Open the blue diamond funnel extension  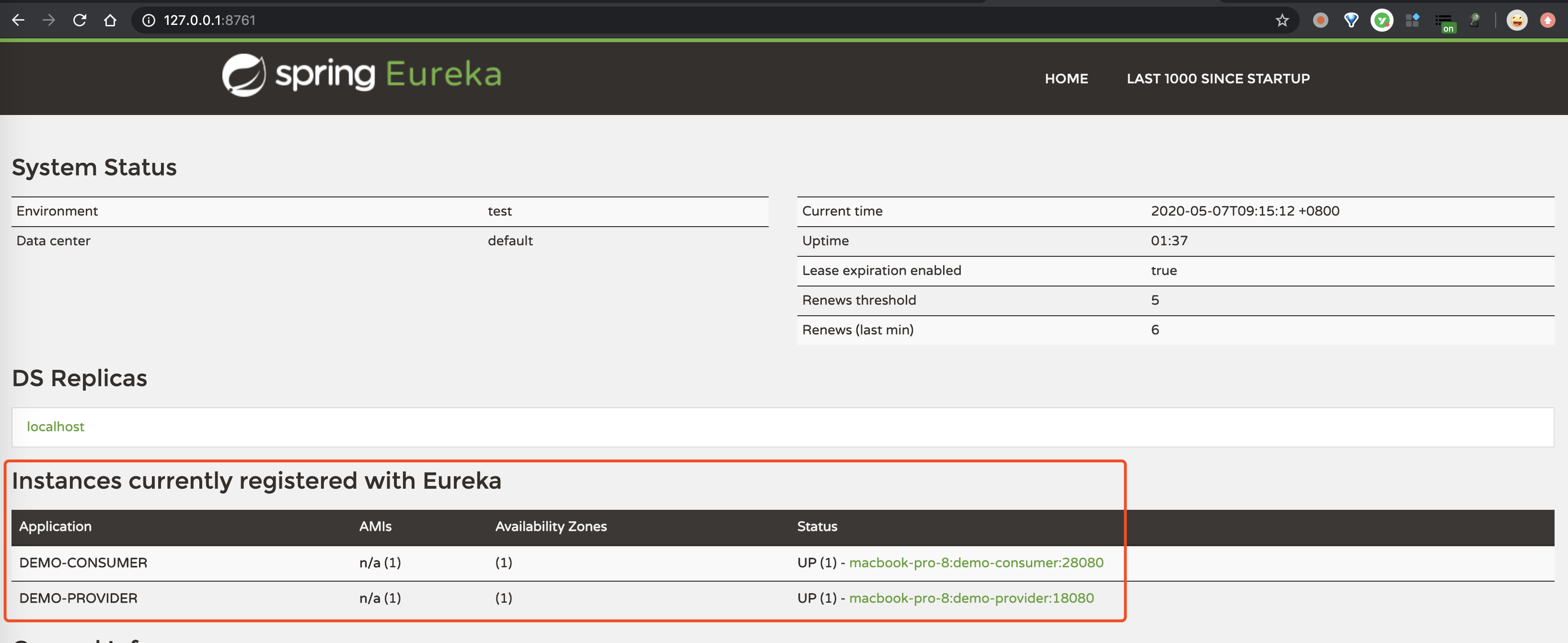pyautogui.click(x=1351, y=20)
